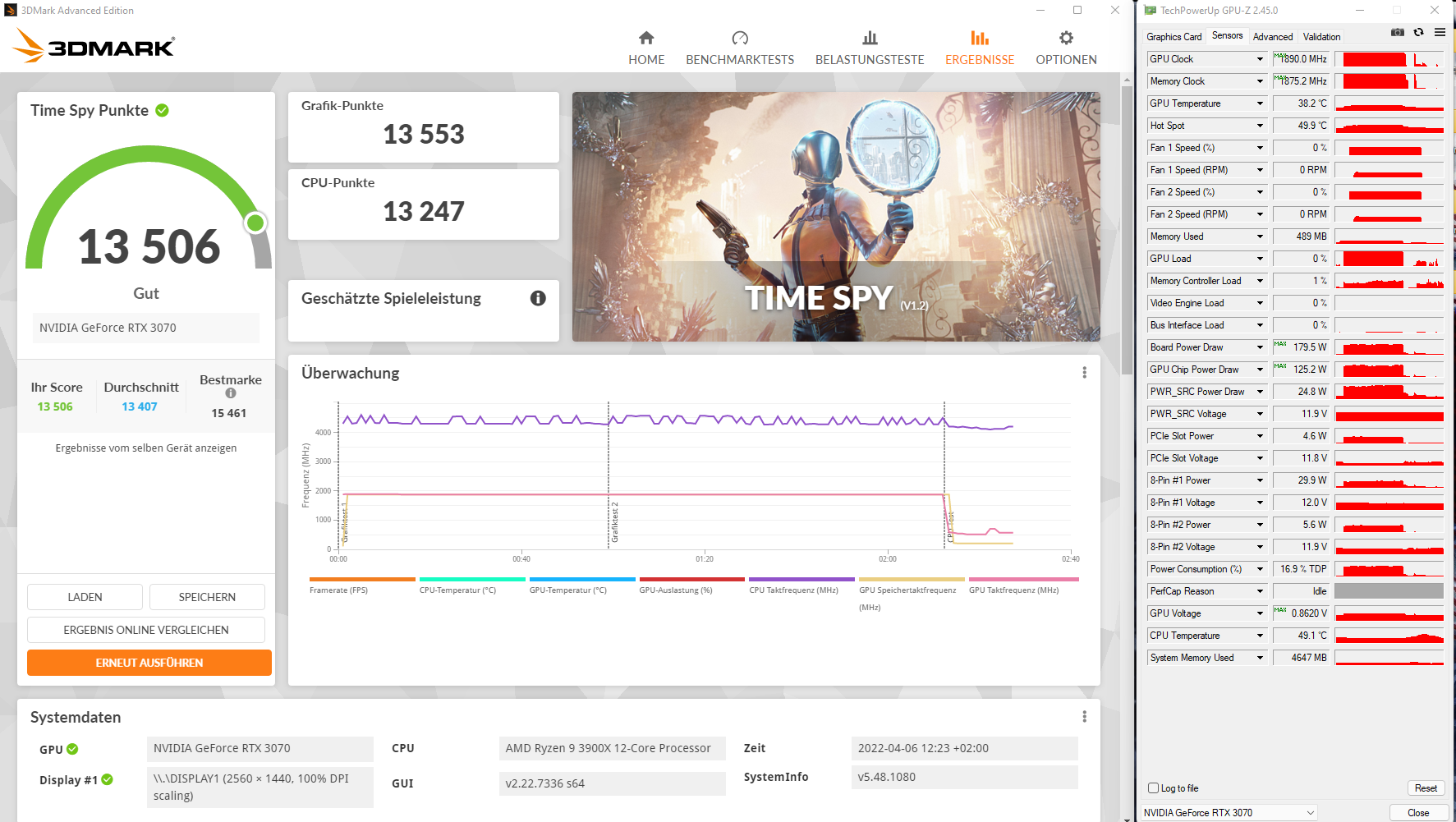Click the LADEN button

(85, 597)
